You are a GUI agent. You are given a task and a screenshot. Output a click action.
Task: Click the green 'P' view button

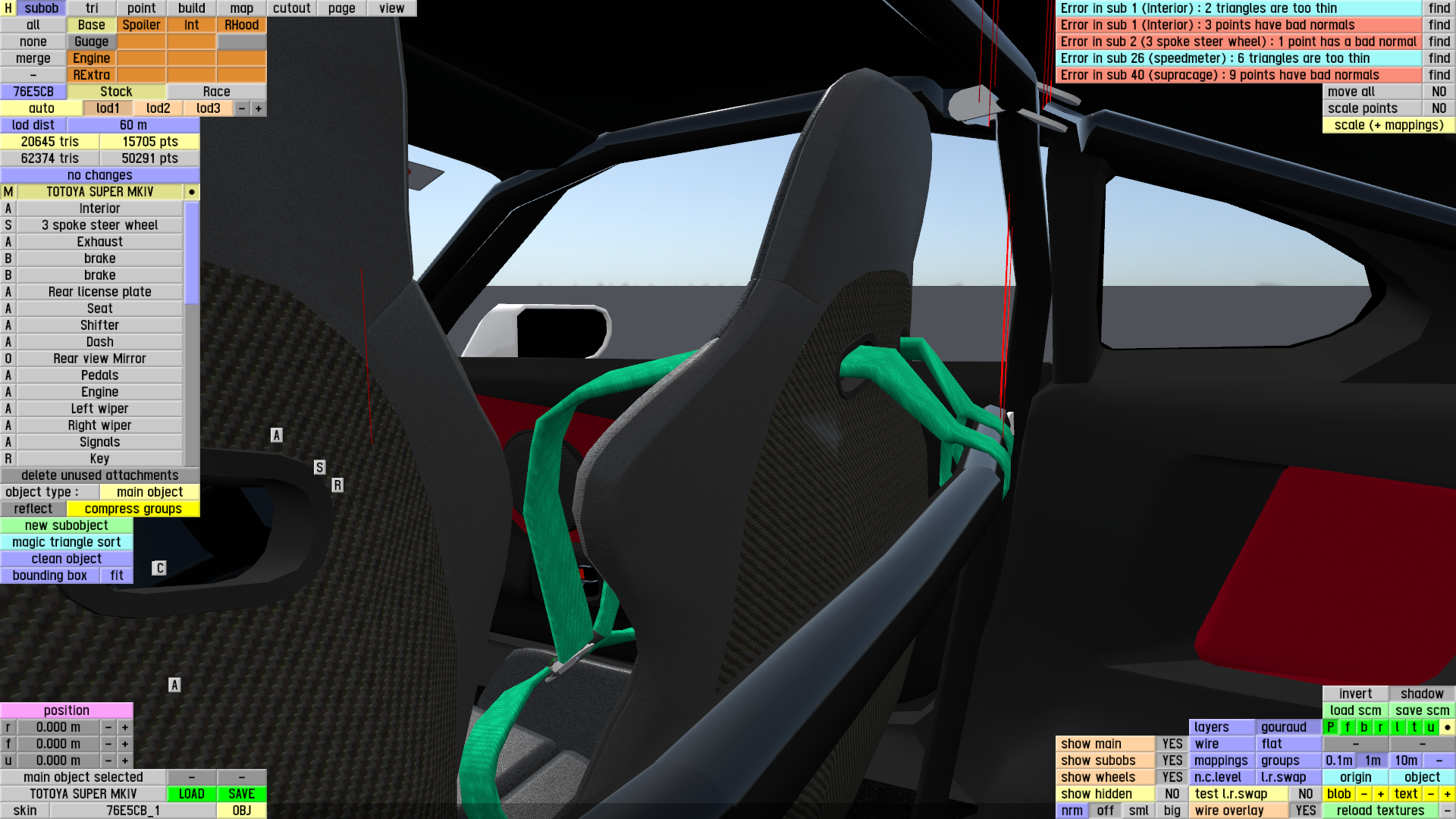click(1331, 727)
